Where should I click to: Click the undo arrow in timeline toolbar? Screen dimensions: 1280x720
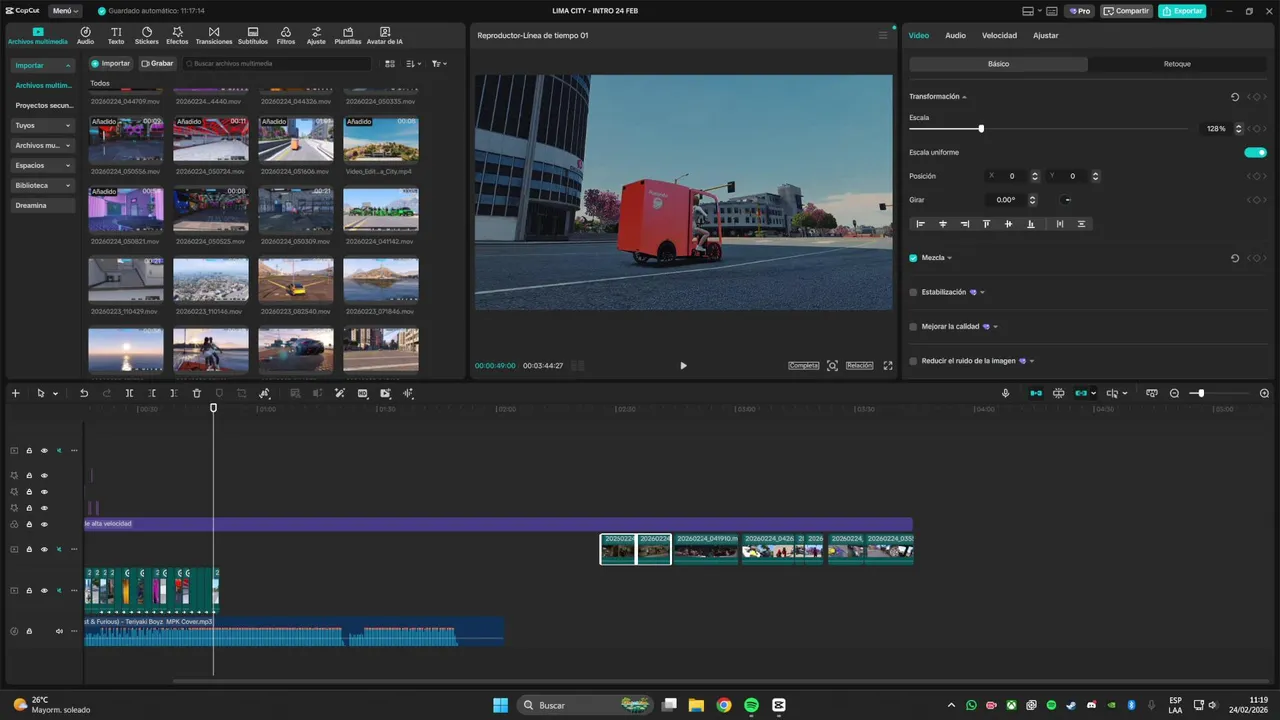[84, 394]
